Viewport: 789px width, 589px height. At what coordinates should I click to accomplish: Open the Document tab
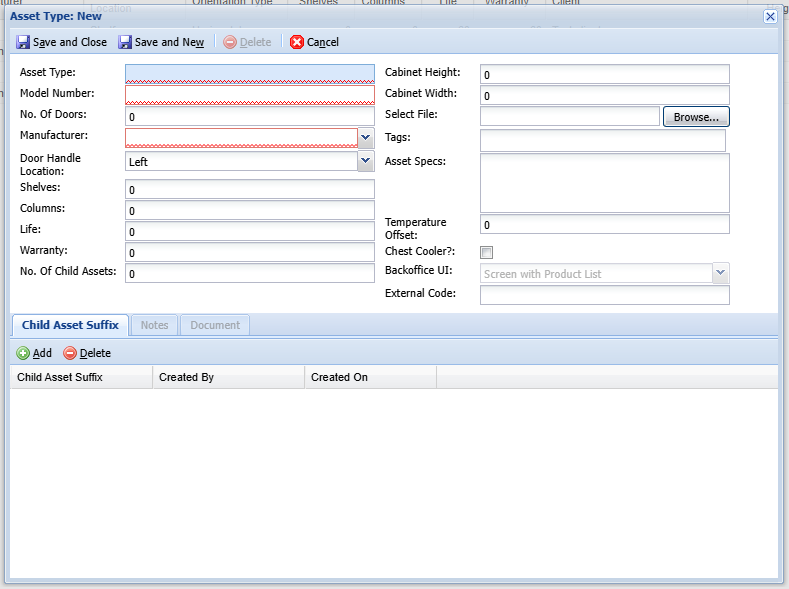(215, 325)
